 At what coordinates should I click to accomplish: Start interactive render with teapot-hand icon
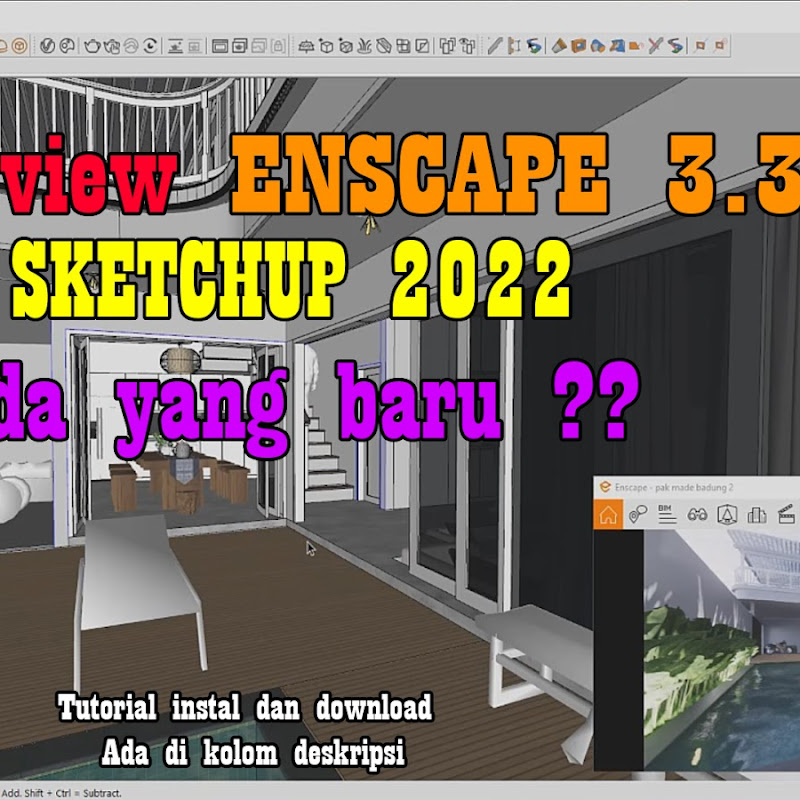coord(112,46)
